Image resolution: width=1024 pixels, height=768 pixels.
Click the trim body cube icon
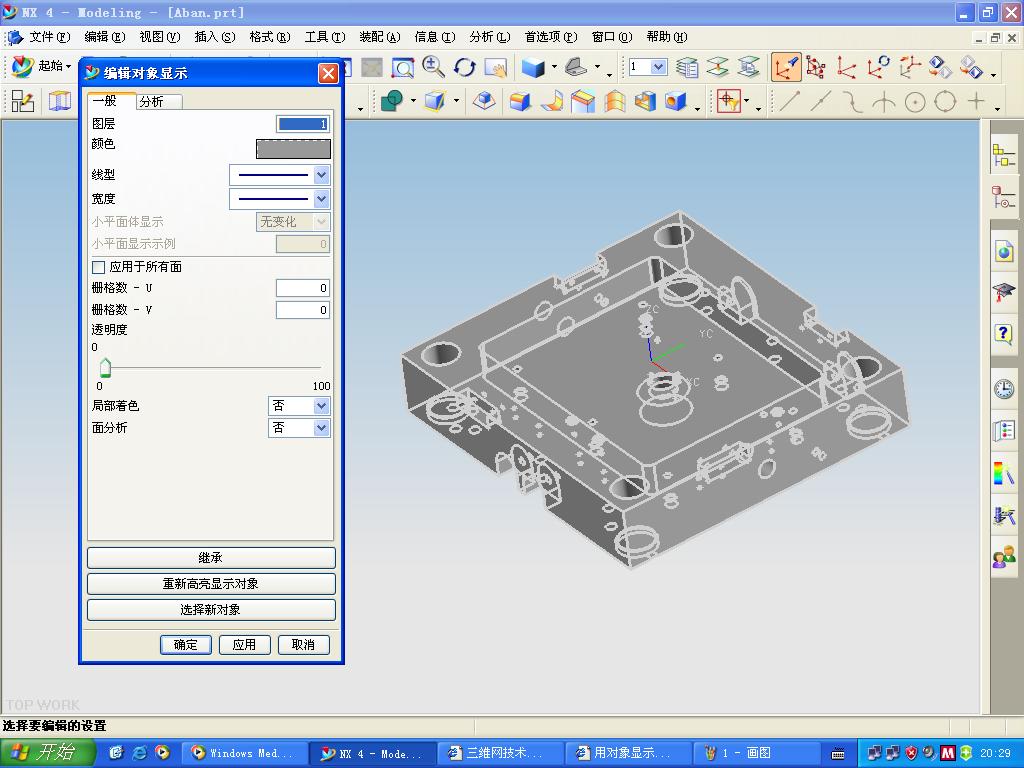[435, 101]
